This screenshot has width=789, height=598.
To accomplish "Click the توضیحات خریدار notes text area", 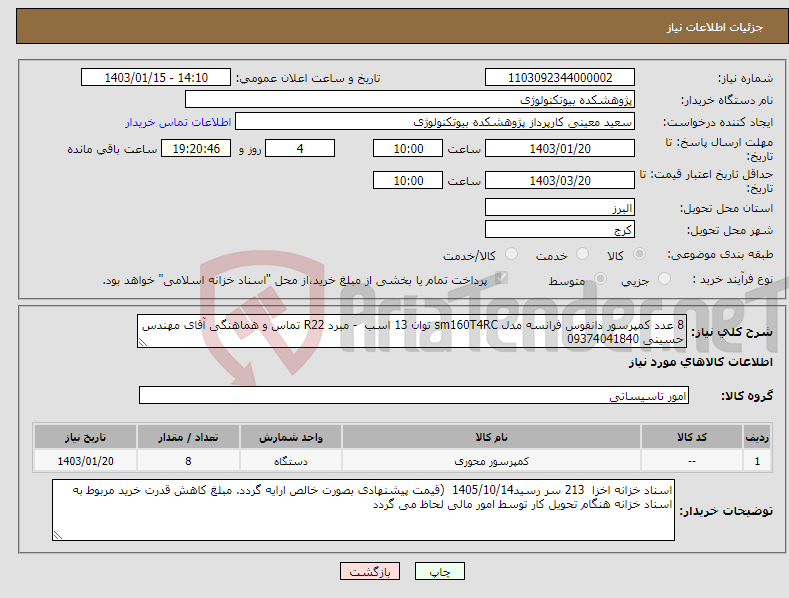I will tap(363, 510).
